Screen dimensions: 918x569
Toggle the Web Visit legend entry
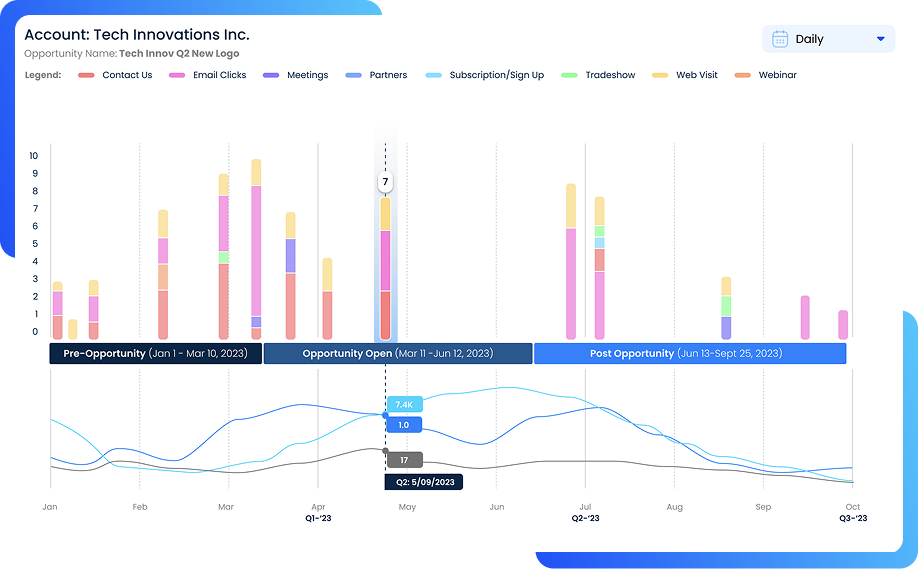685,75
